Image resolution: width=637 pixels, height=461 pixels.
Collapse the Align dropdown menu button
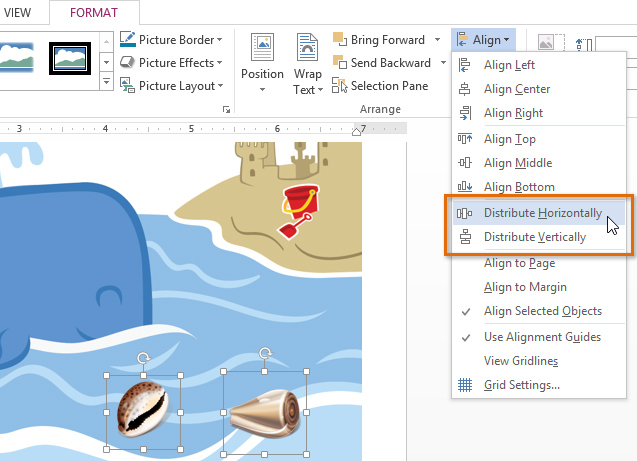[483, 40]
